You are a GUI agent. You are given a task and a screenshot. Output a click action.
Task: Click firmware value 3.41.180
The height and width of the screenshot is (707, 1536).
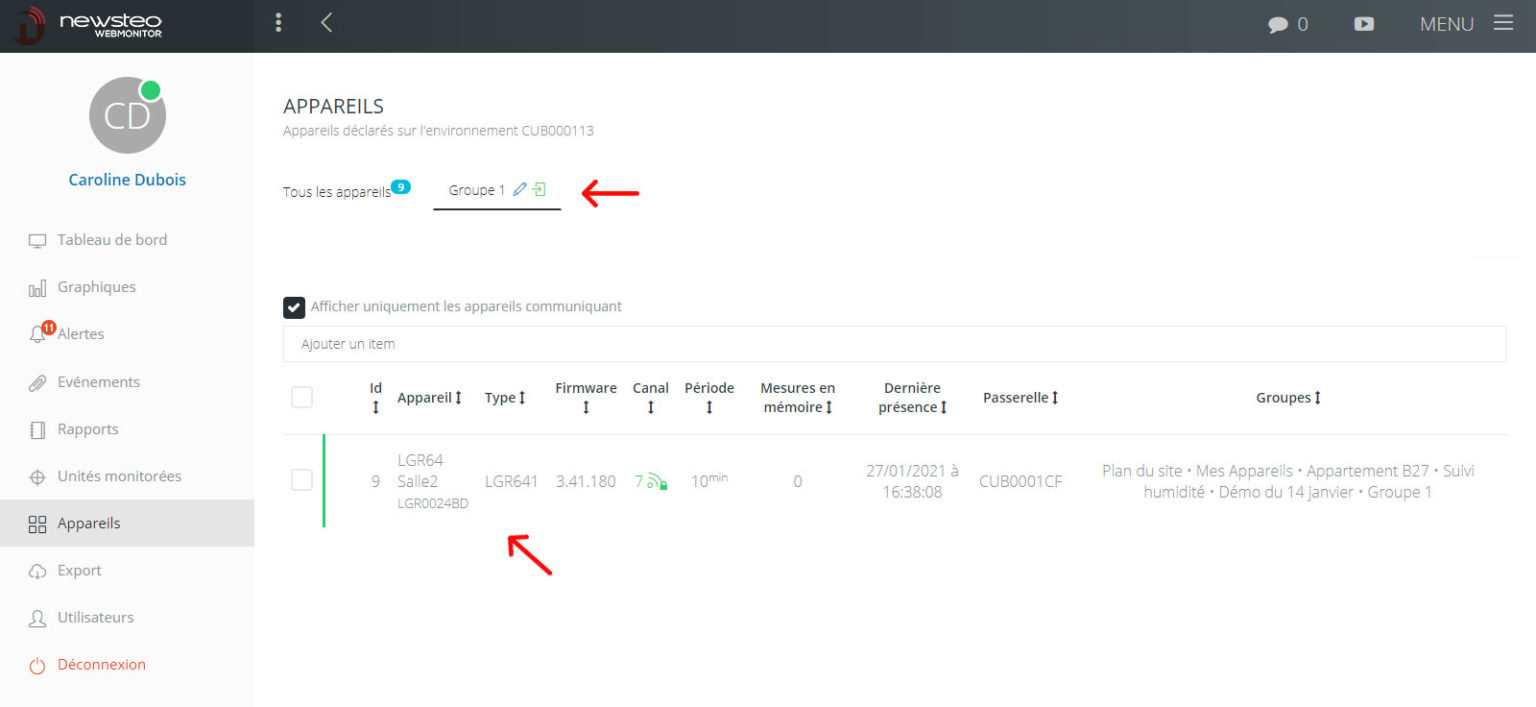coord(586,481)
